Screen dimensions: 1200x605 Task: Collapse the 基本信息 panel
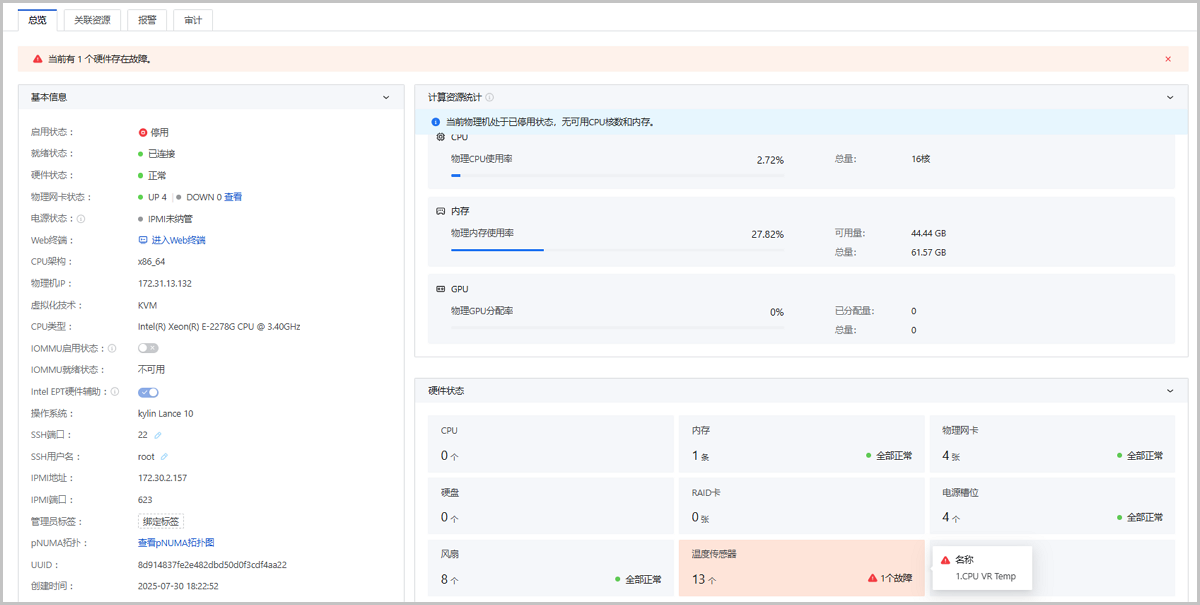tap(386, 97)
